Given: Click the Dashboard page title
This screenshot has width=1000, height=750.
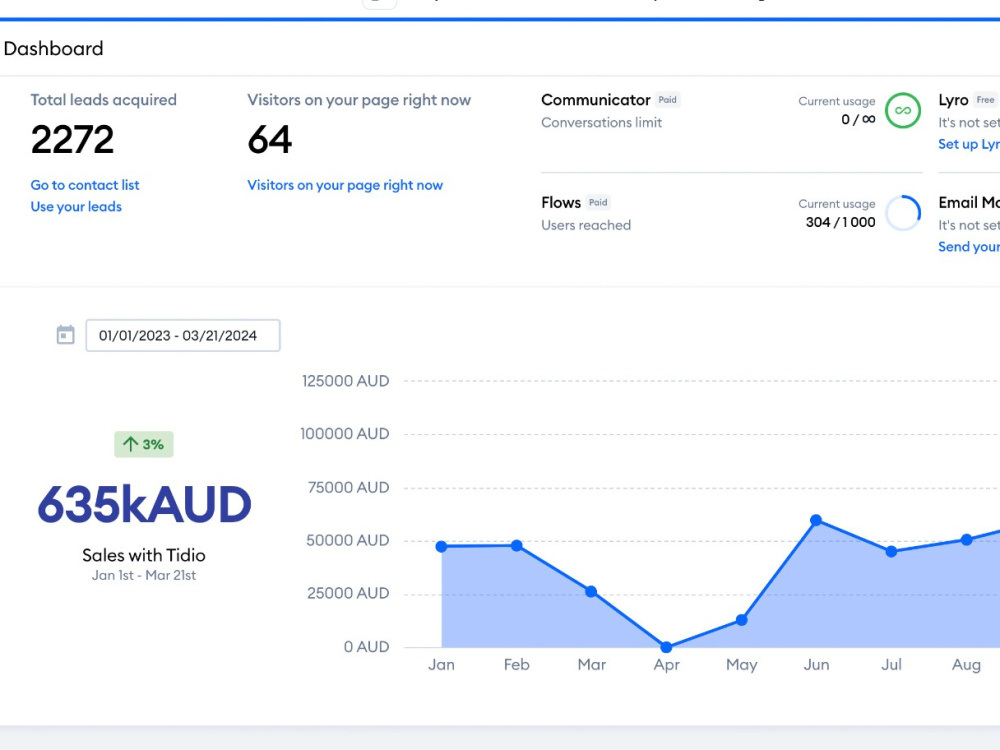Looking at the screenshot, I should 54,48.
